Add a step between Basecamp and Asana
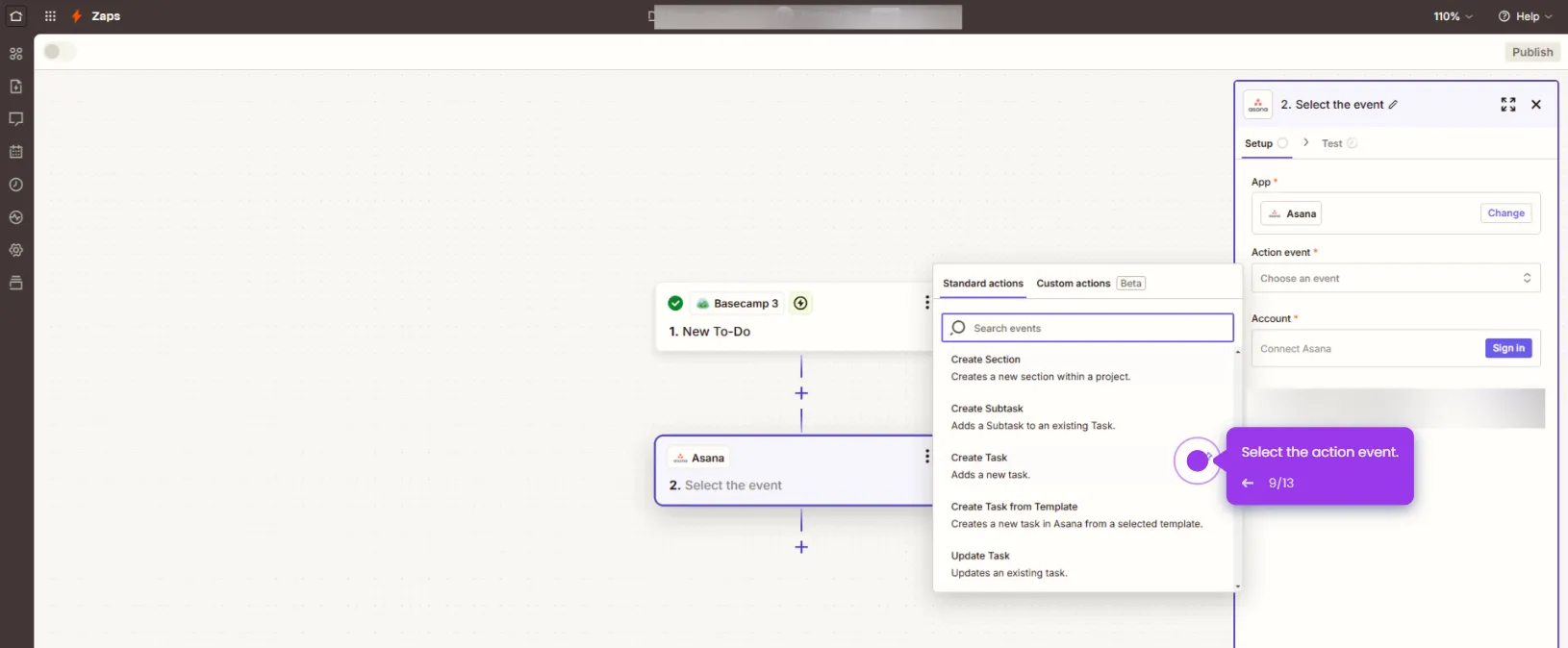Viewport: 1568px width, 648px height. click(x=801, y=393)
